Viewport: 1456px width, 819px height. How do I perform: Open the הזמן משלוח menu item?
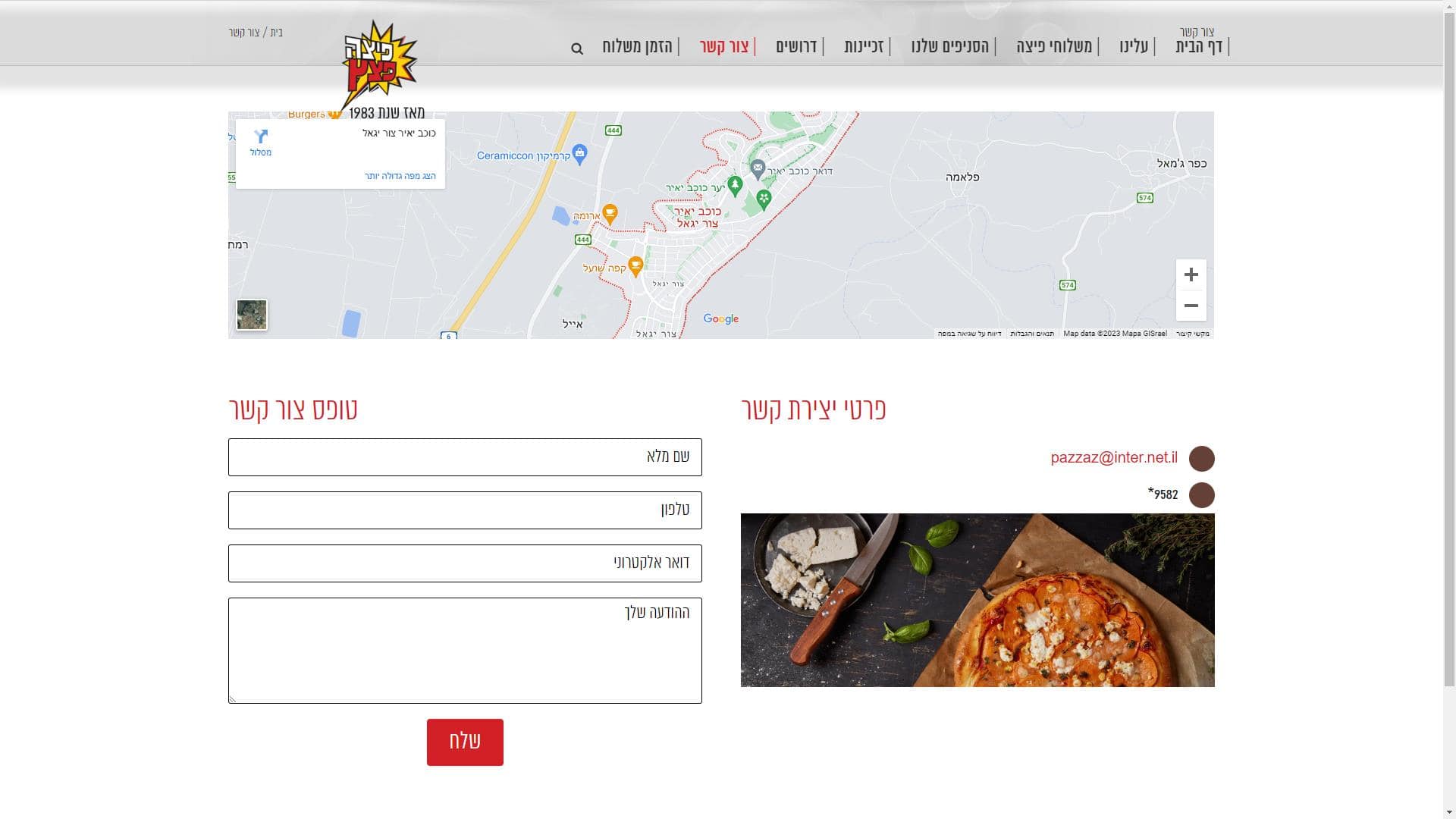point(638,46)
